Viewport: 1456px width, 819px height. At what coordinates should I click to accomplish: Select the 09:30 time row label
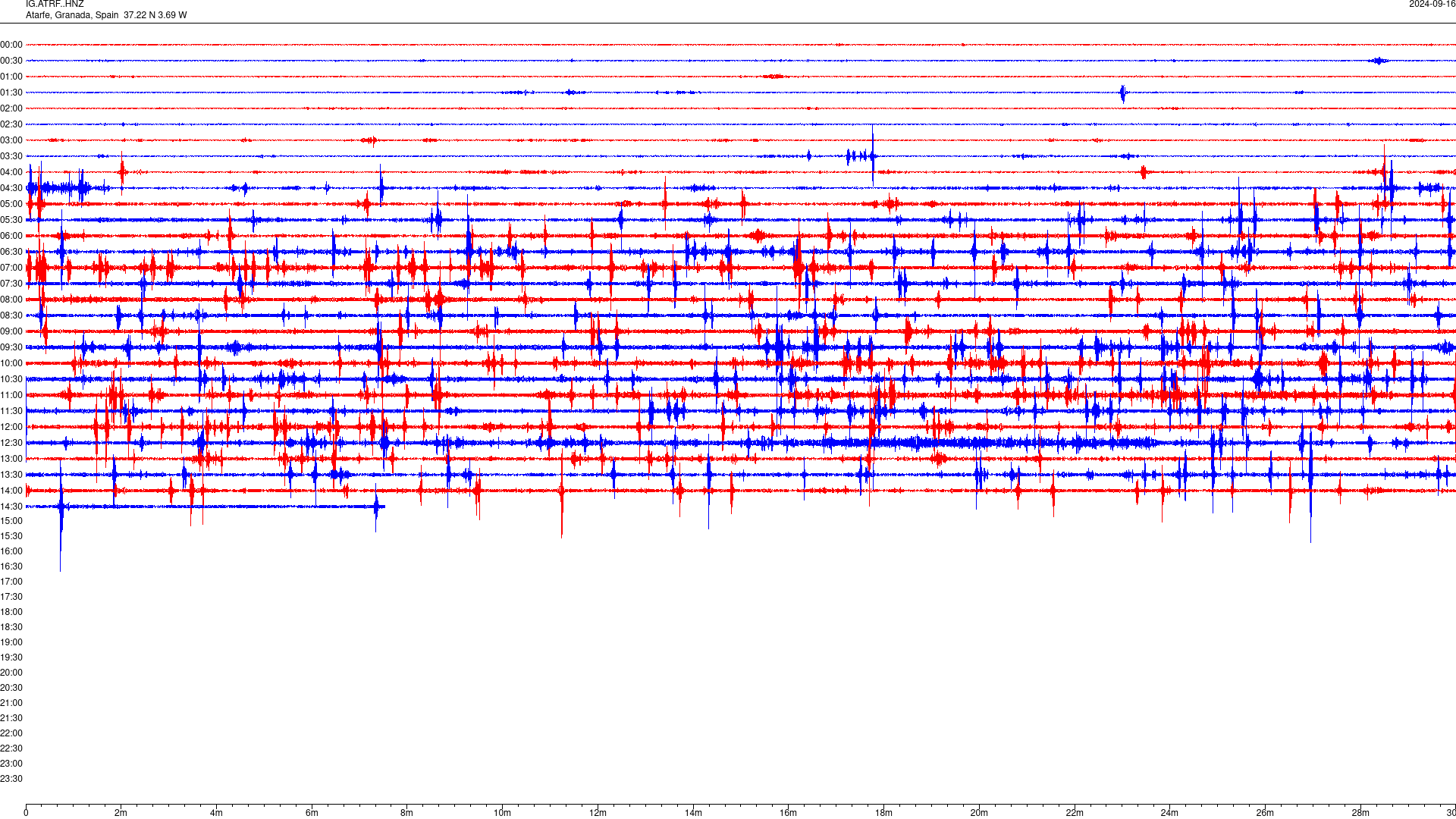pyautogui.click(x=11, y=347)
